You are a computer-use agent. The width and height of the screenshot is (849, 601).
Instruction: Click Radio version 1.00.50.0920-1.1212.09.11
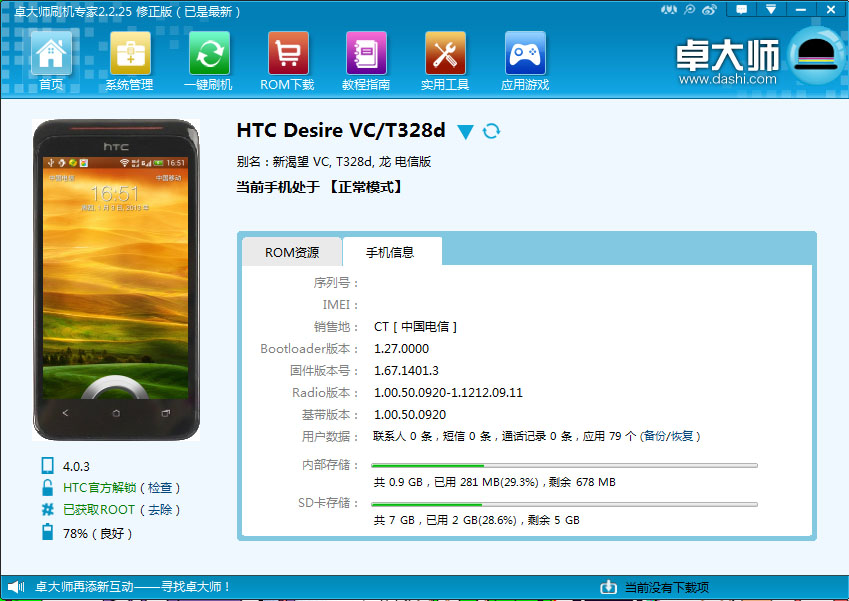click(448, 393)
